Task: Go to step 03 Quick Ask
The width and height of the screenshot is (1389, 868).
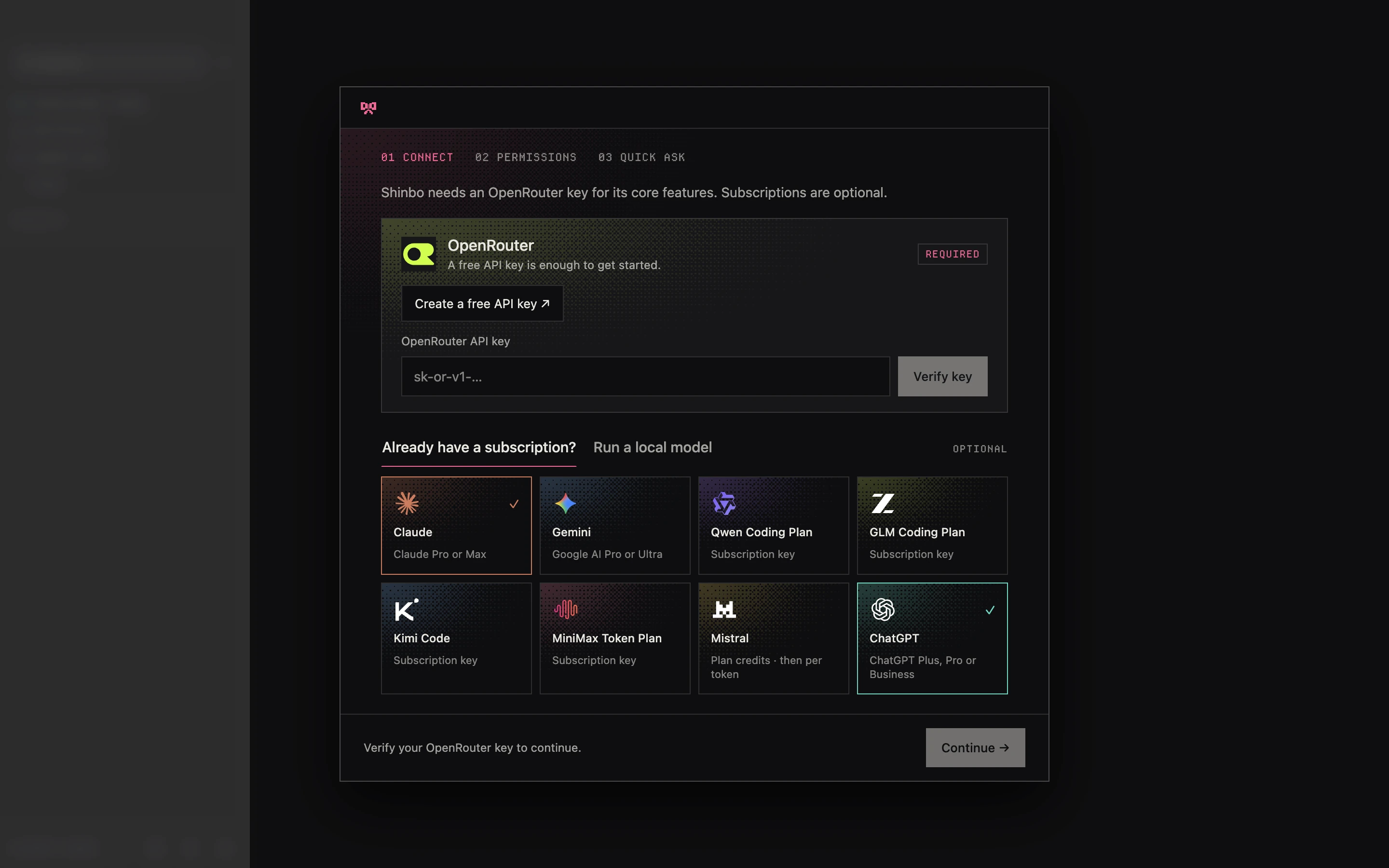Action: coord(642,157)
